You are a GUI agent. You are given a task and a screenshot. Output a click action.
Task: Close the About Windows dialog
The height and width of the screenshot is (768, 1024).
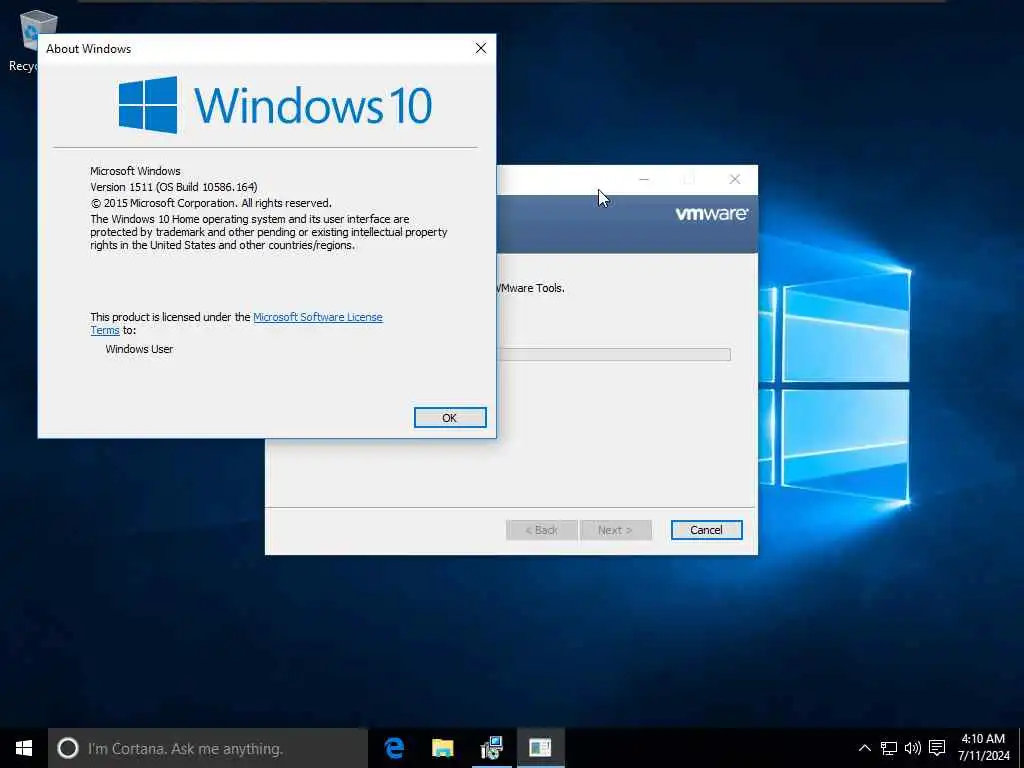[x=481, y=48]
